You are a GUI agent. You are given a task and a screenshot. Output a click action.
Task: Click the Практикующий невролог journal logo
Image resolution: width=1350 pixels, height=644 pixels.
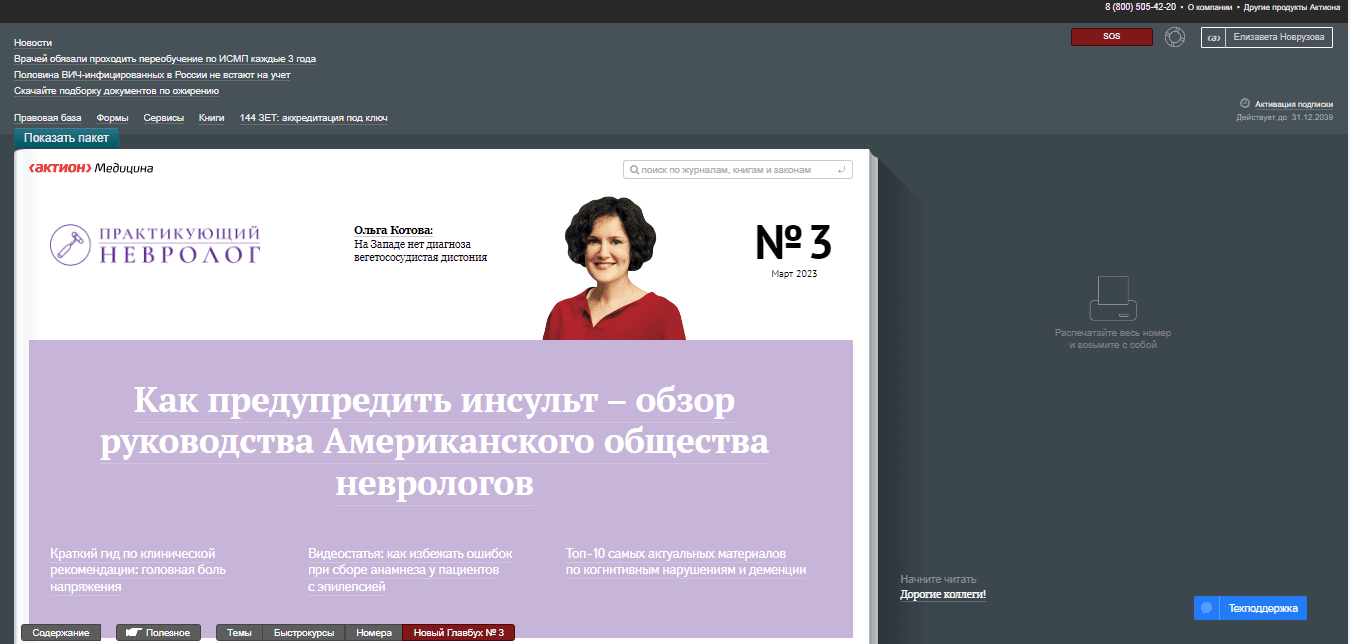155,244
